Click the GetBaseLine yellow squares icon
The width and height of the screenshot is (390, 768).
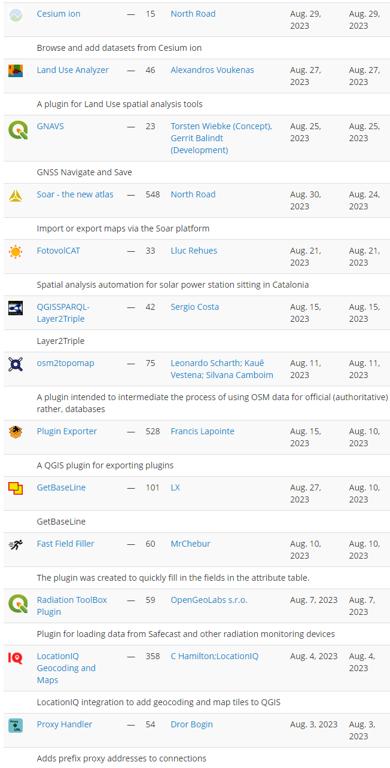coord(16,488)
